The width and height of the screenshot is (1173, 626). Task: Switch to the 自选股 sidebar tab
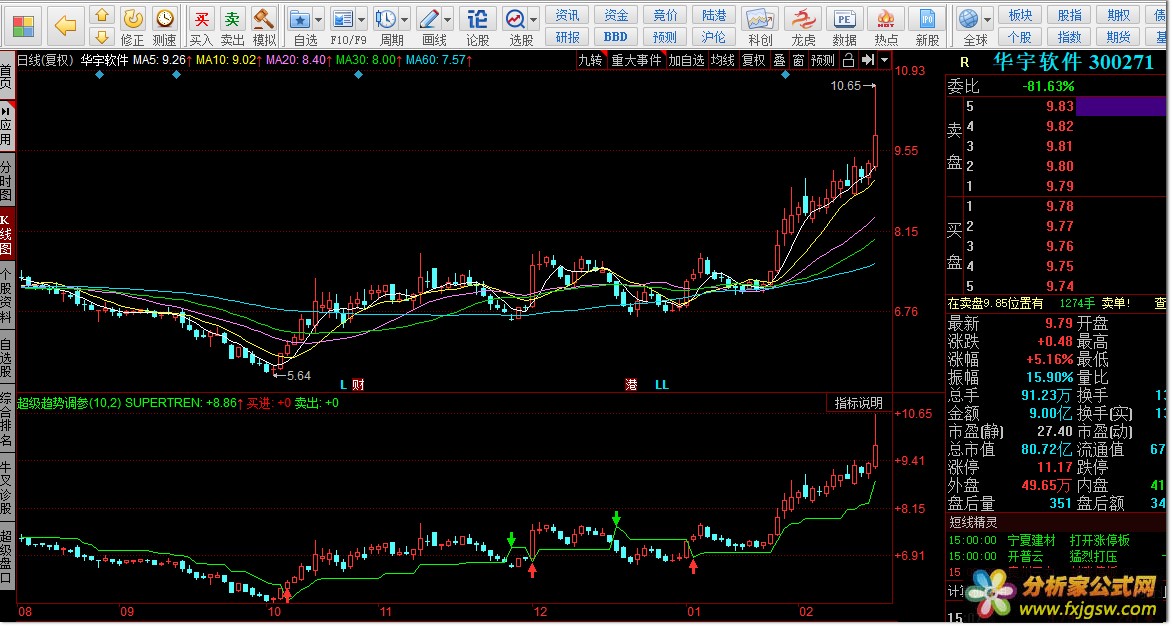(x=7, y=359)
